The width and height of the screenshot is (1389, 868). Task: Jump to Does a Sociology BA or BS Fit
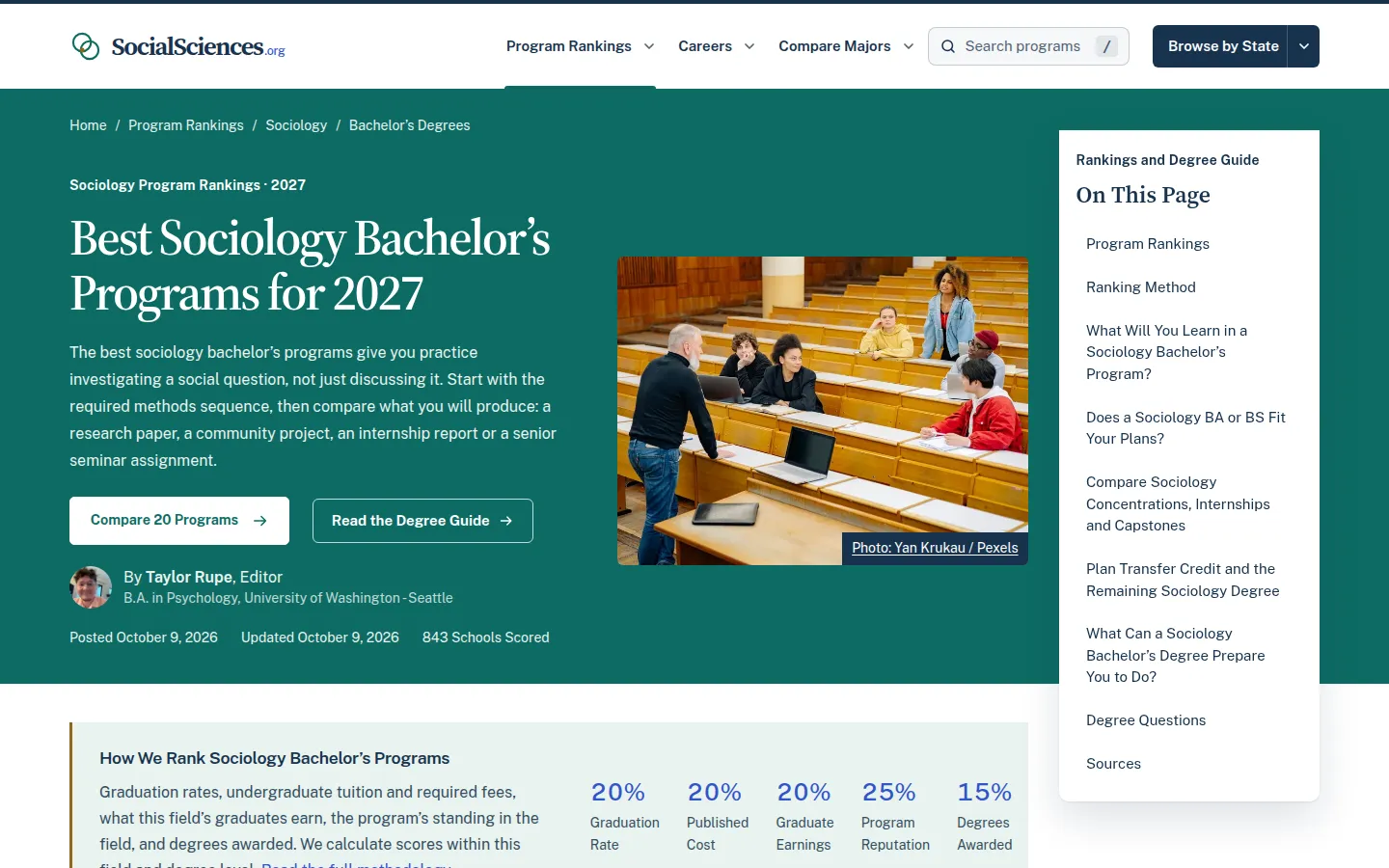(1185, 428)
